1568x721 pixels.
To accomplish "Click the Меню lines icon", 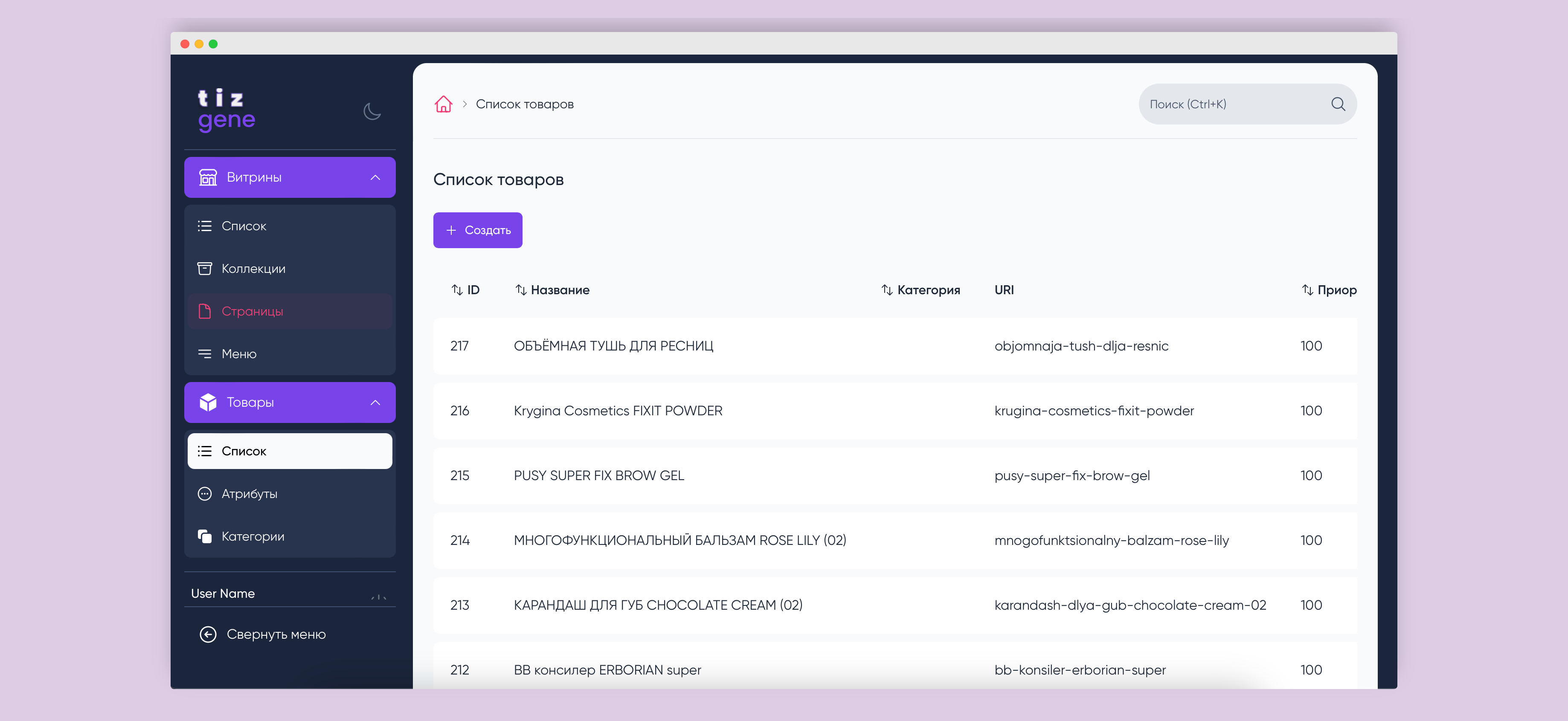I will coord(204,353).
